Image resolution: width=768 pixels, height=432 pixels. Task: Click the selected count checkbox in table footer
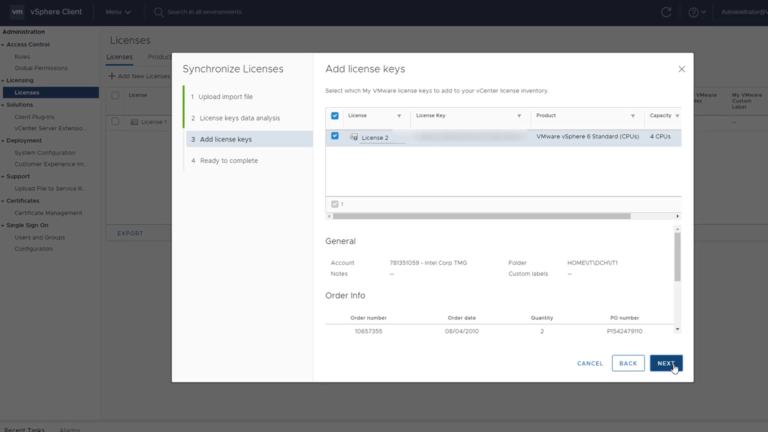click(x=335, y=204)
